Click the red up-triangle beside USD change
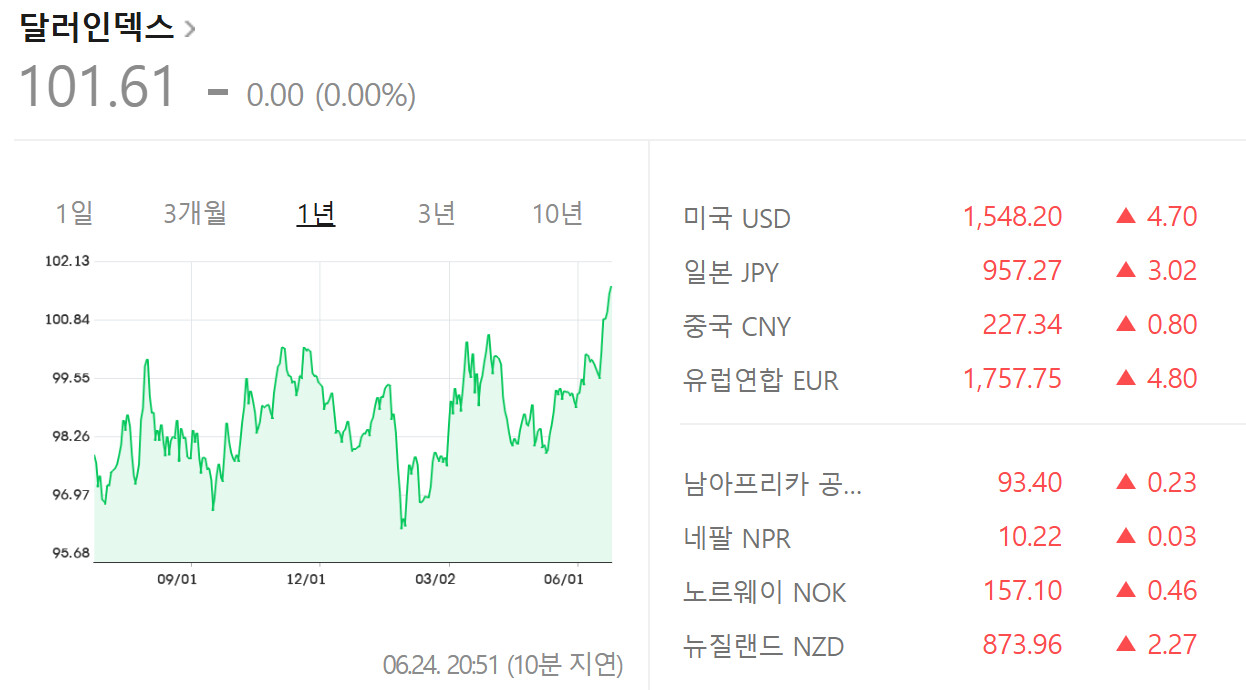Screen dimensions: 1246x690 (x=1126, y=216)
